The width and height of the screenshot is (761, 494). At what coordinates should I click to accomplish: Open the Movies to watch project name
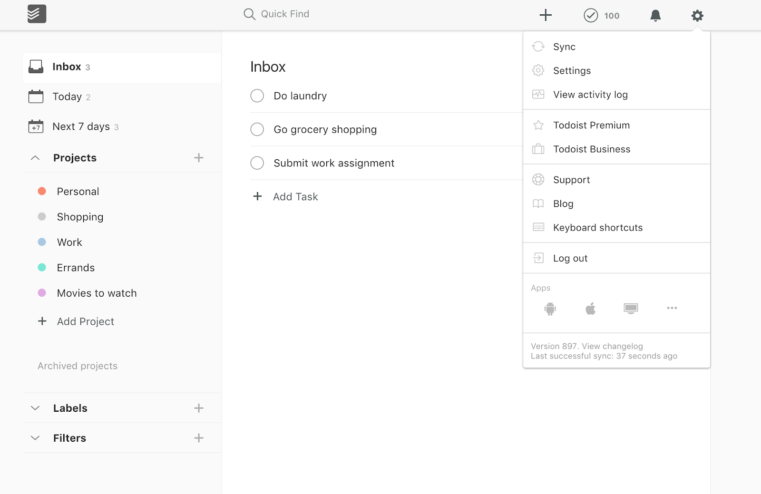point(97,293)
